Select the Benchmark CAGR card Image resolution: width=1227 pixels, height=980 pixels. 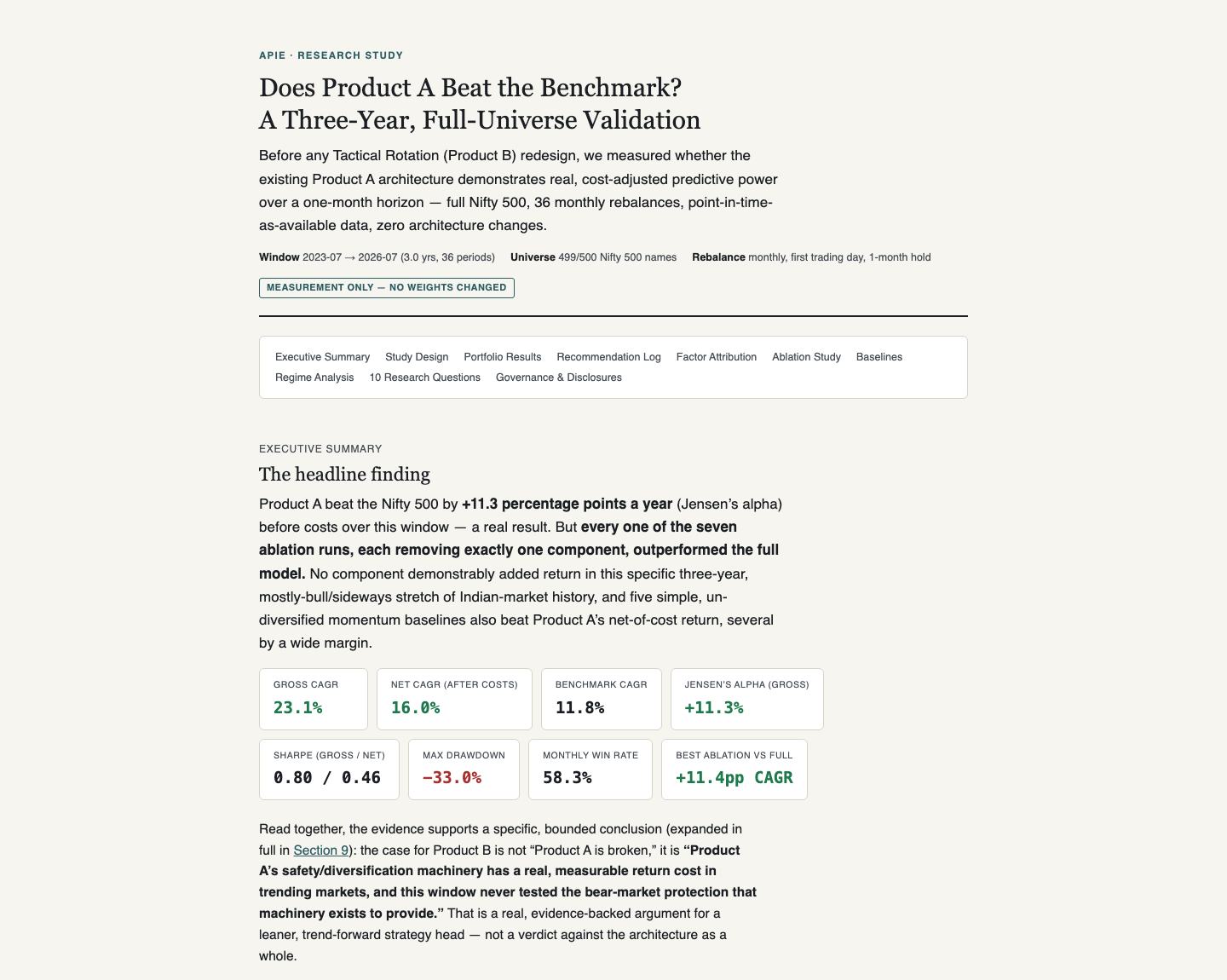[x=602, y=699]
